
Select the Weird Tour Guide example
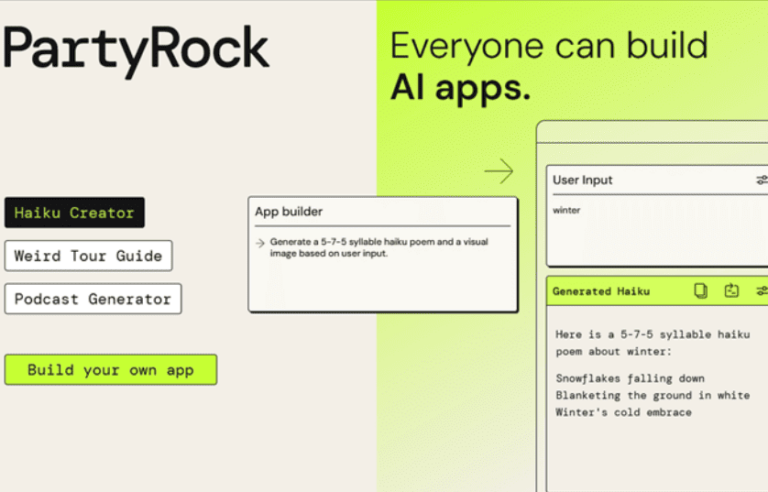click(88, 255)
